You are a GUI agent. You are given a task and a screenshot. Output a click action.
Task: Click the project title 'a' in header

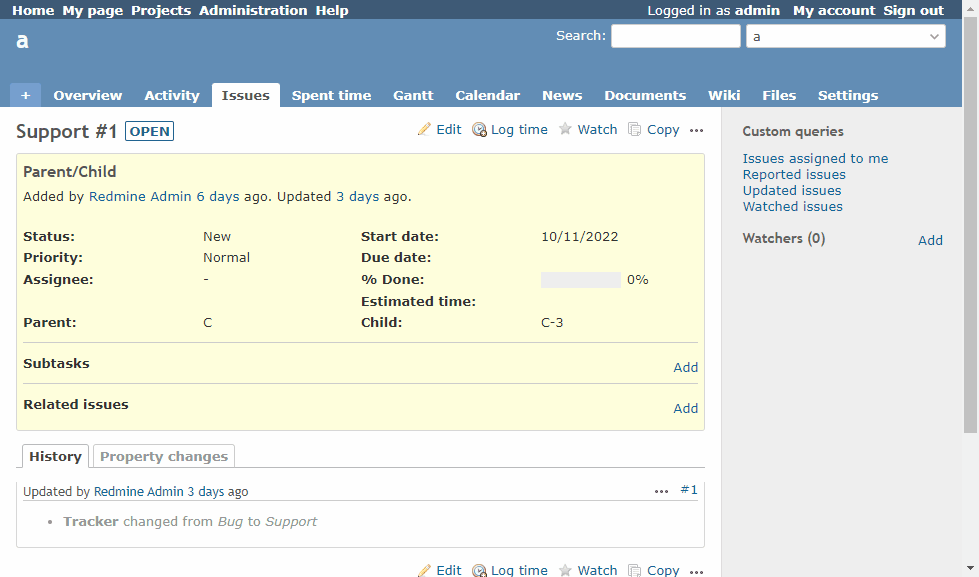pyautogui.click(x=22, y=41)
